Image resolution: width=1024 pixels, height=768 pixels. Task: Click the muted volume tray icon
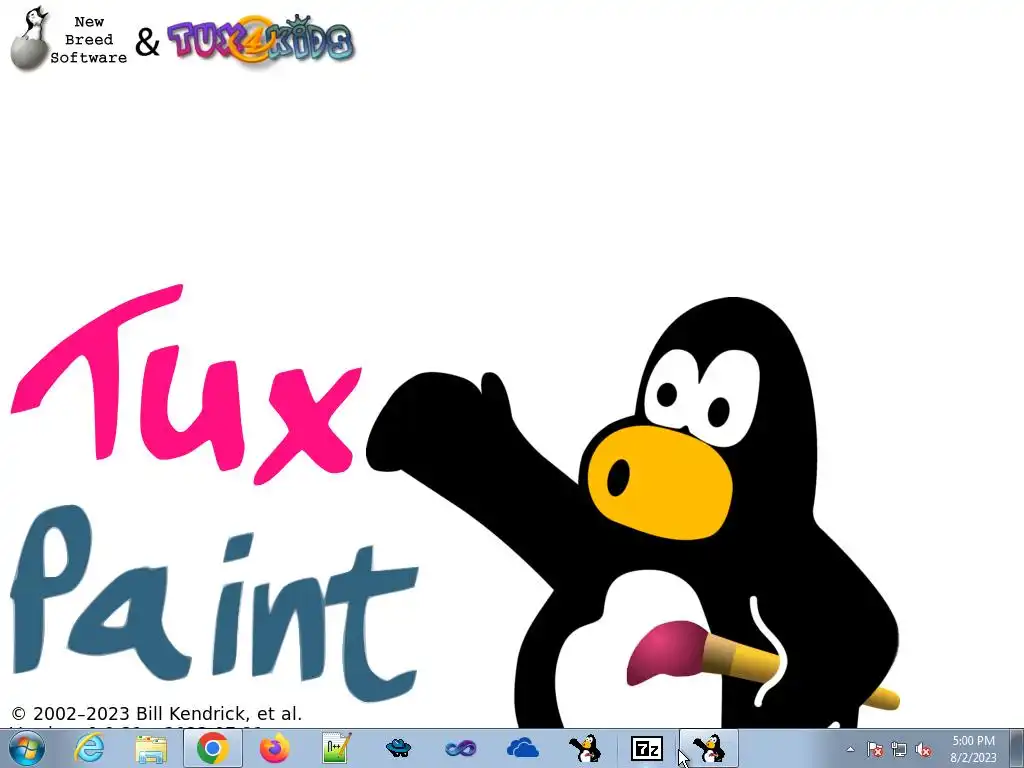point(923,750)
